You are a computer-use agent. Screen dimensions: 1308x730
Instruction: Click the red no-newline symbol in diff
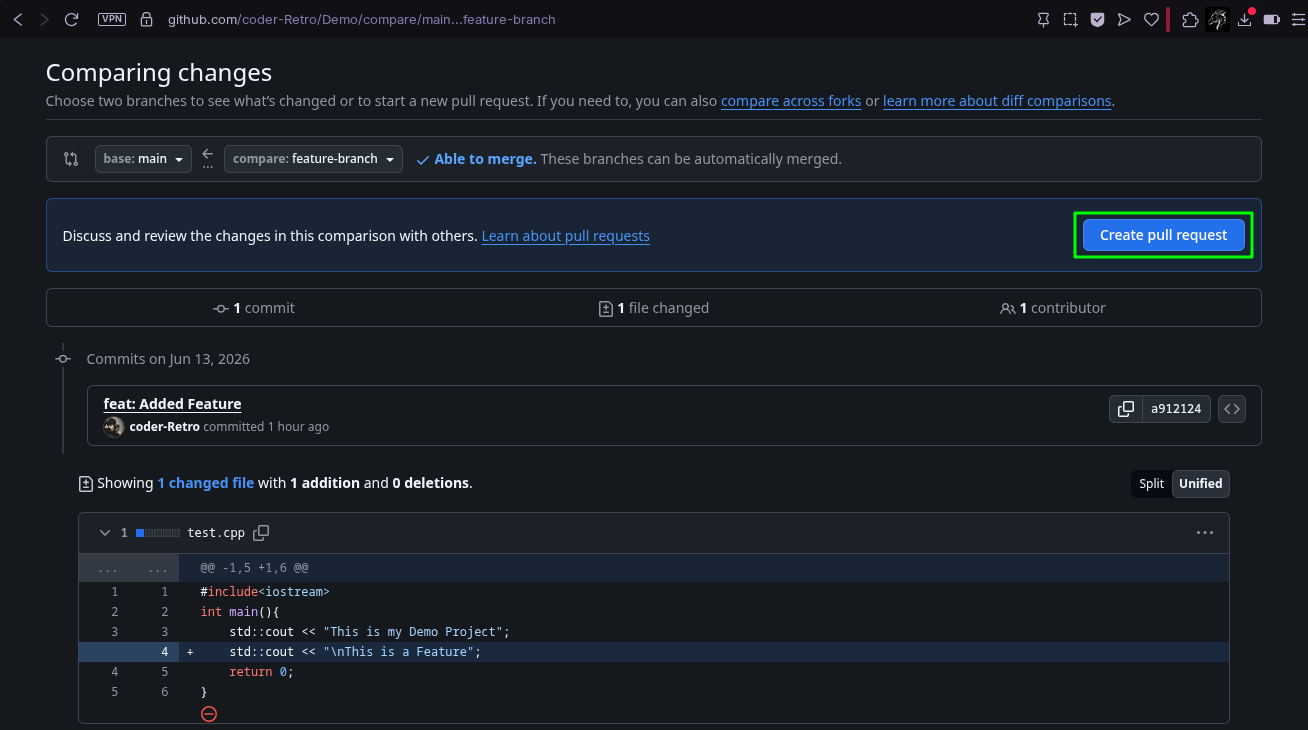(x=209, y=713)
